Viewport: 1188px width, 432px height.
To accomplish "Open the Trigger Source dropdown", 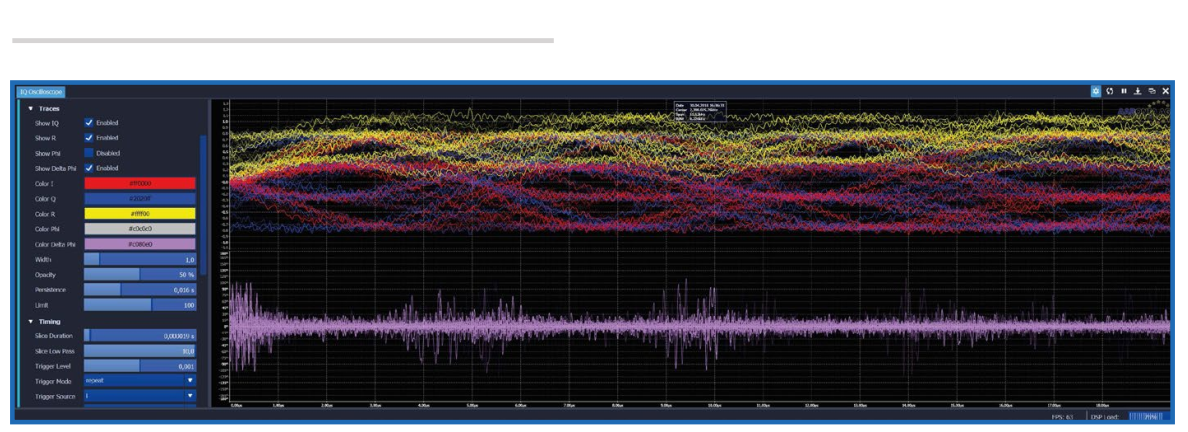I will pyautogui.click(x=139, y=396).
